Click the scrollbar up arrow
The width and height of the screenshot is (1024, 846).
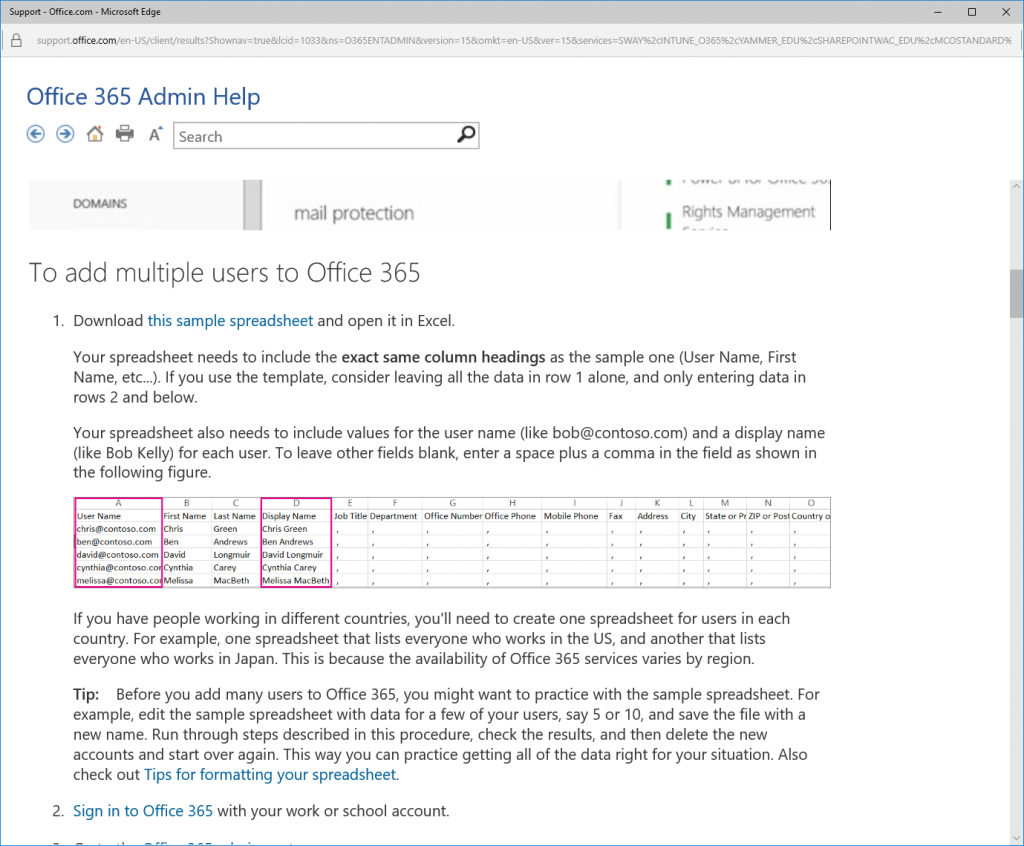click(1016, 187)
